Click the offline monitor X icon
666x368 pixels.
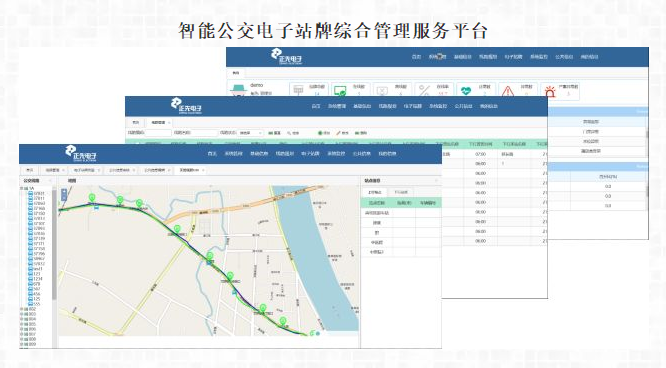coord(382,91)
